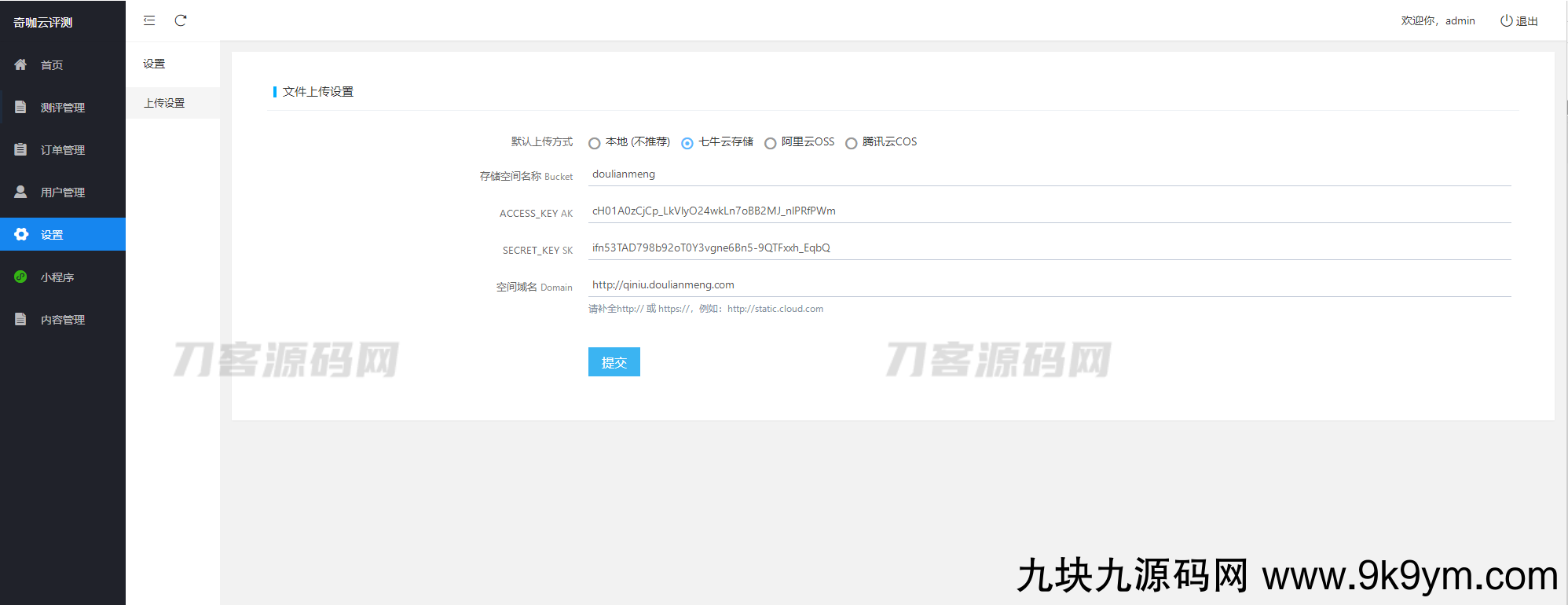The height and width of the screenshot is (605, 1568).
Task: Click the home icon in sidebar
Action: (x=21, y=64)
